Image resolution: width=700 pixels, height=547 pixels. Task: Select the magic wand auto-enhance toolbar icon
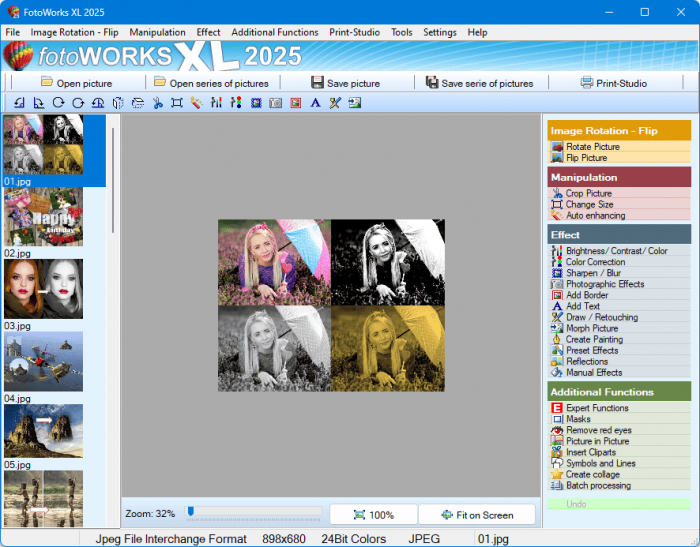197,103
